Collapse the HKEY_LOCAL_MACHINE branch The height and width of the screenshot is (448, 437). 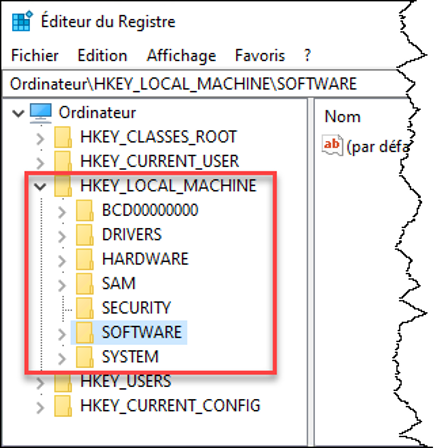(40, 186)
